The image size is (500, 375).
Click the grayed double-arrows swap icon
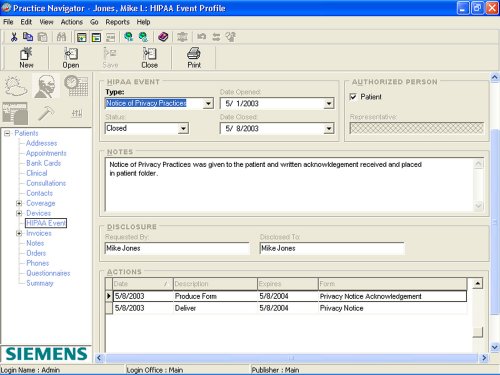point(216,37)
